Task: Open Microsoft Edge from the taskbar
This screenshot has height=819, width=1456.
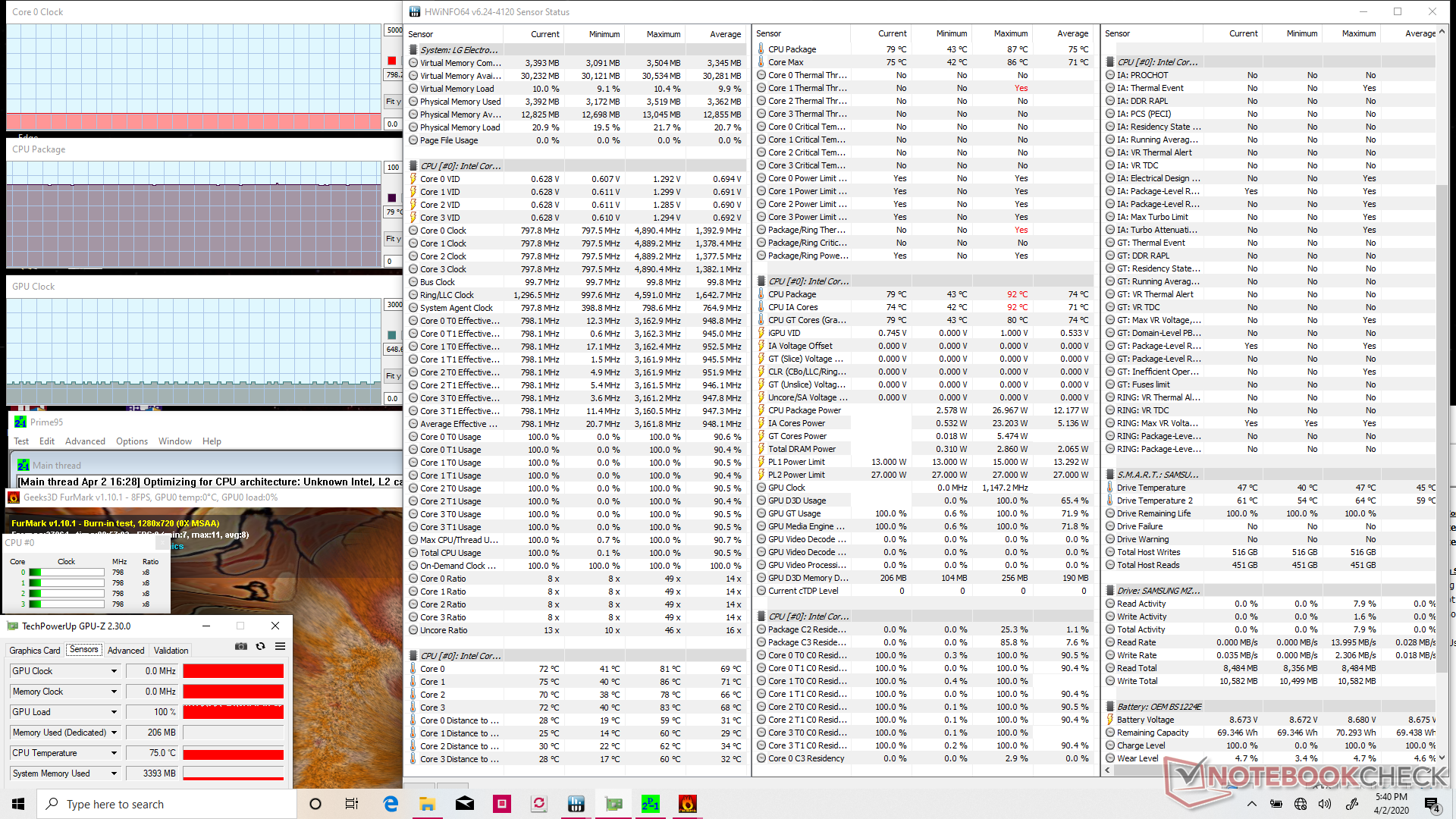Action: pos(391,804)
